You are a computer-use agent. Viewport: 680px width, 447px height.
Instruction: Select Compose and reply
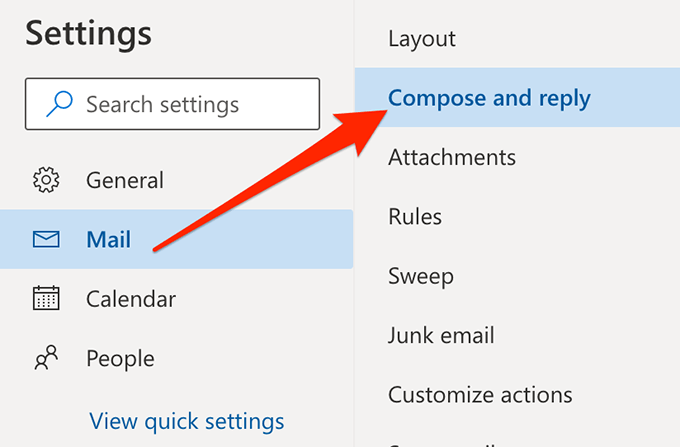pos(489,98)
